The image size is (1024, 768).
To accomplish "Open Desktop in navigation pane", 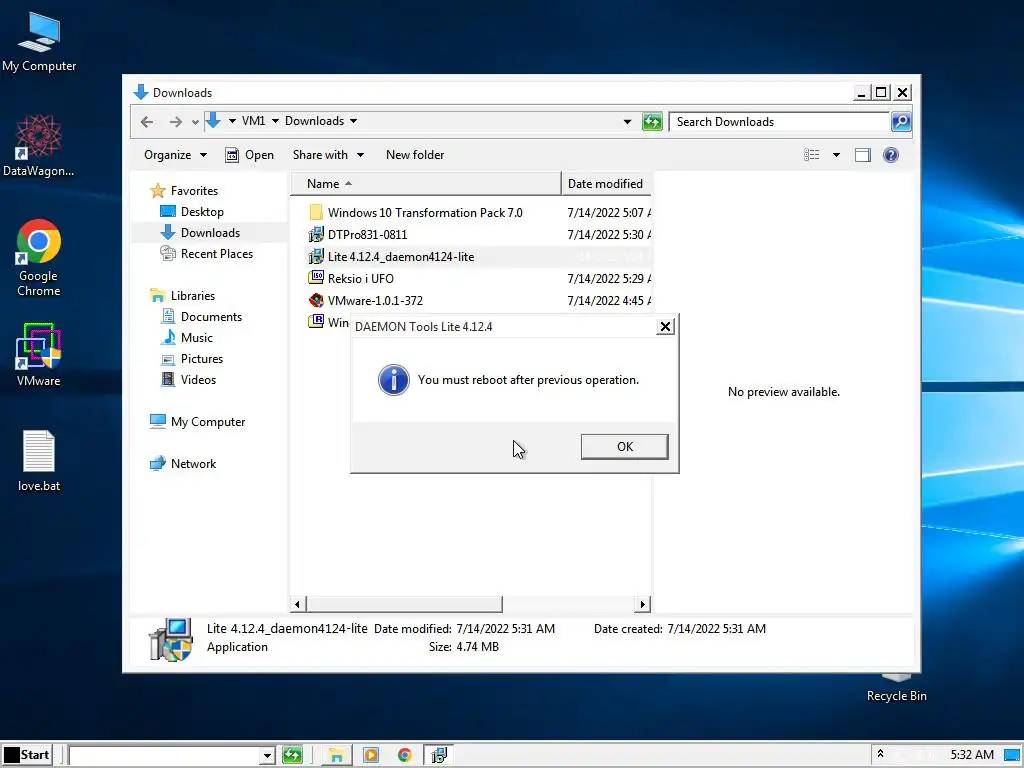I will coord(202,212).
